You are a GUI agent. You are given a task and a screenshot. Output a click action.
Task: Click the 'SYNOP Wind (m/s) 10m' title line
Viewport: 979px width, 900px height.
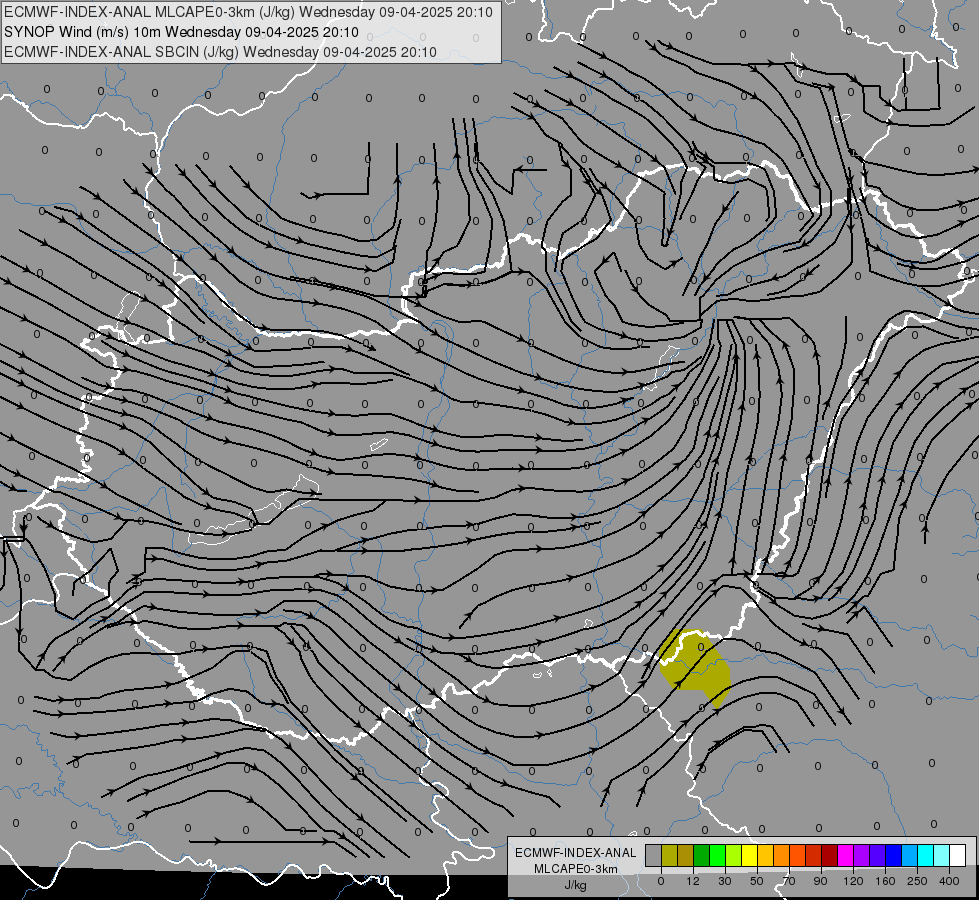(181, 32)
